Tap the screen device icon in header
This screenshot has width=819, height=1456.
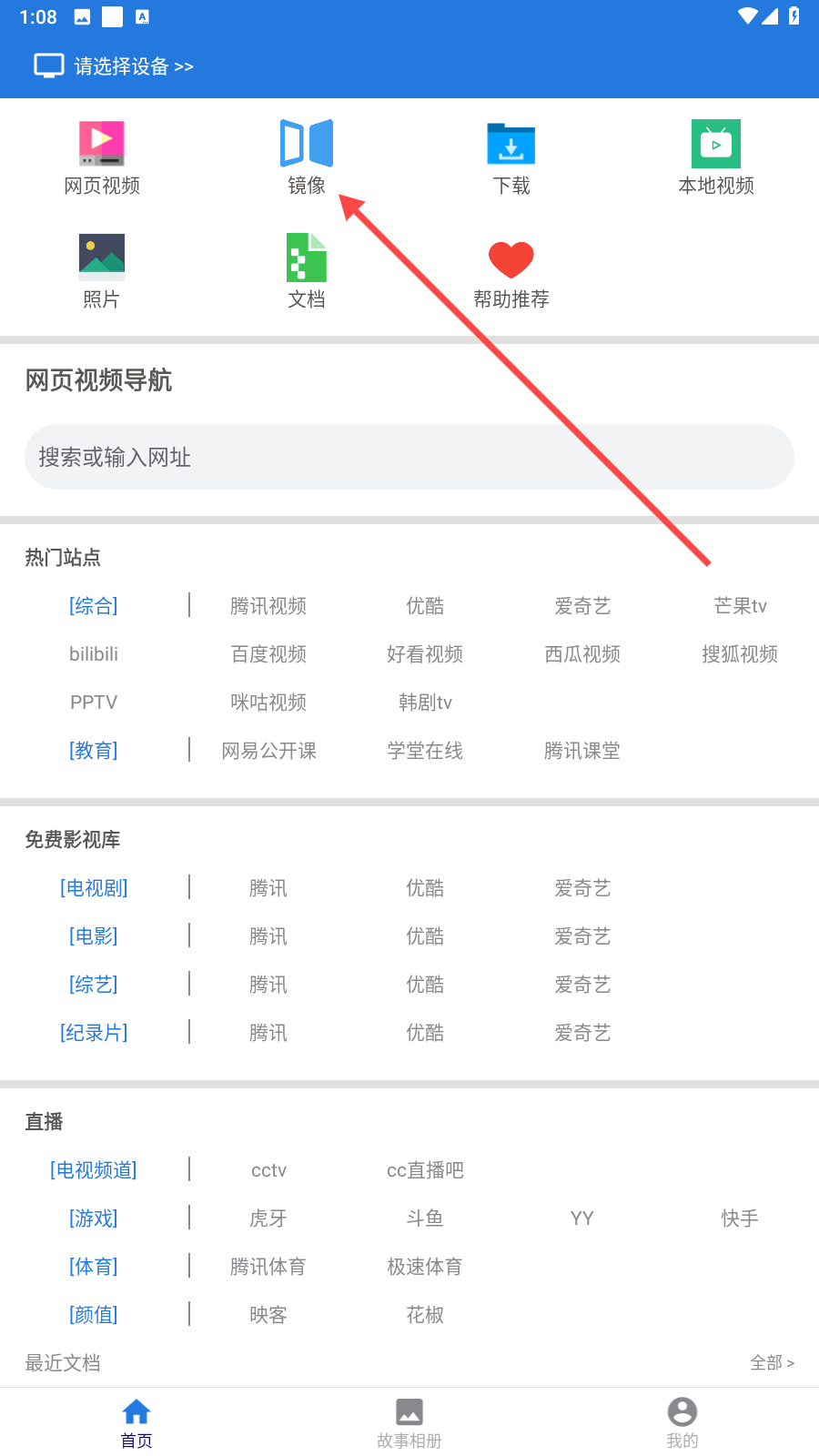pos(49,66)
